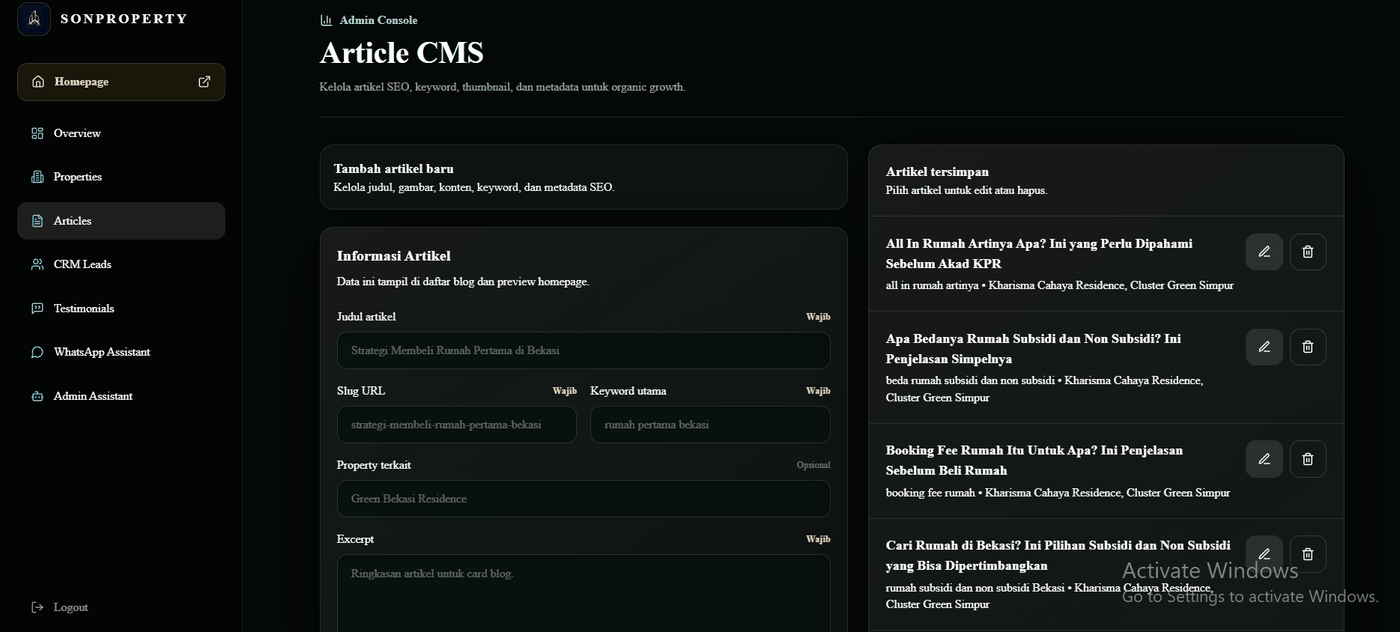Click the CRM Leads people icon

tap(37, 265)
